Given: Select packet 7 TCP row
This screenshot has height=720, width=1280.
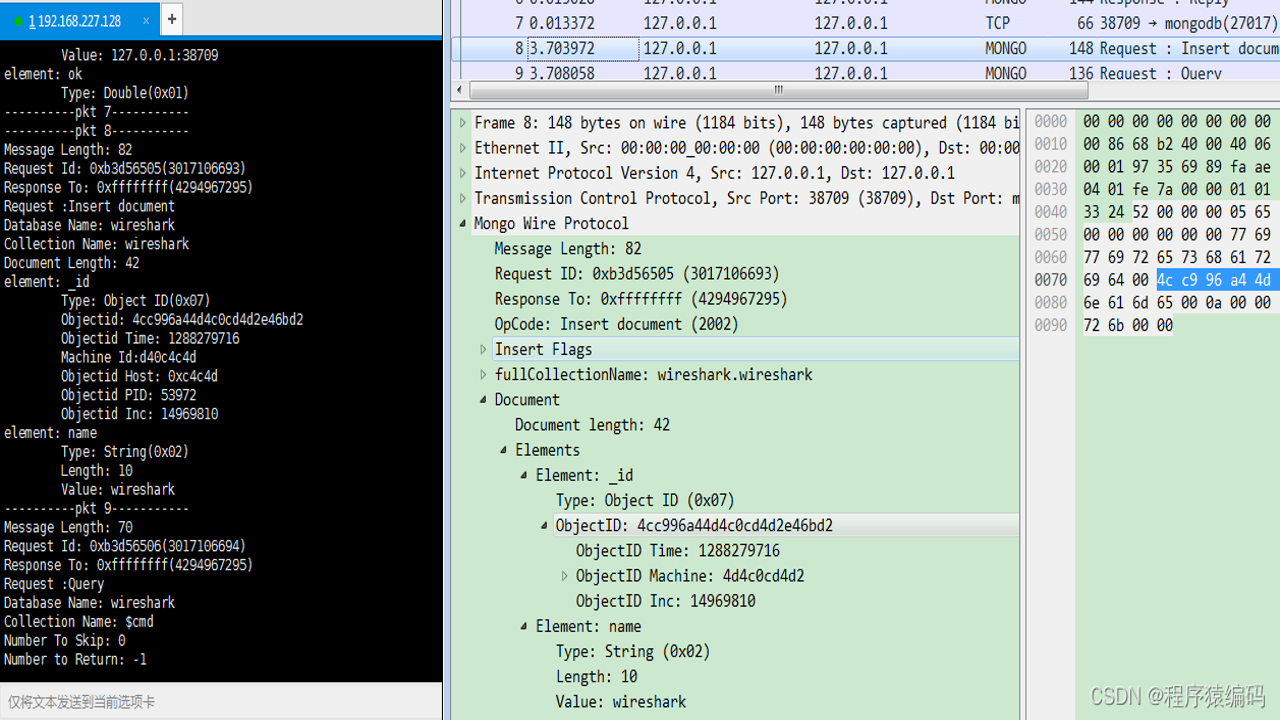Looking at the screenshot, I should pyautogui.click(x=865, y=23).
